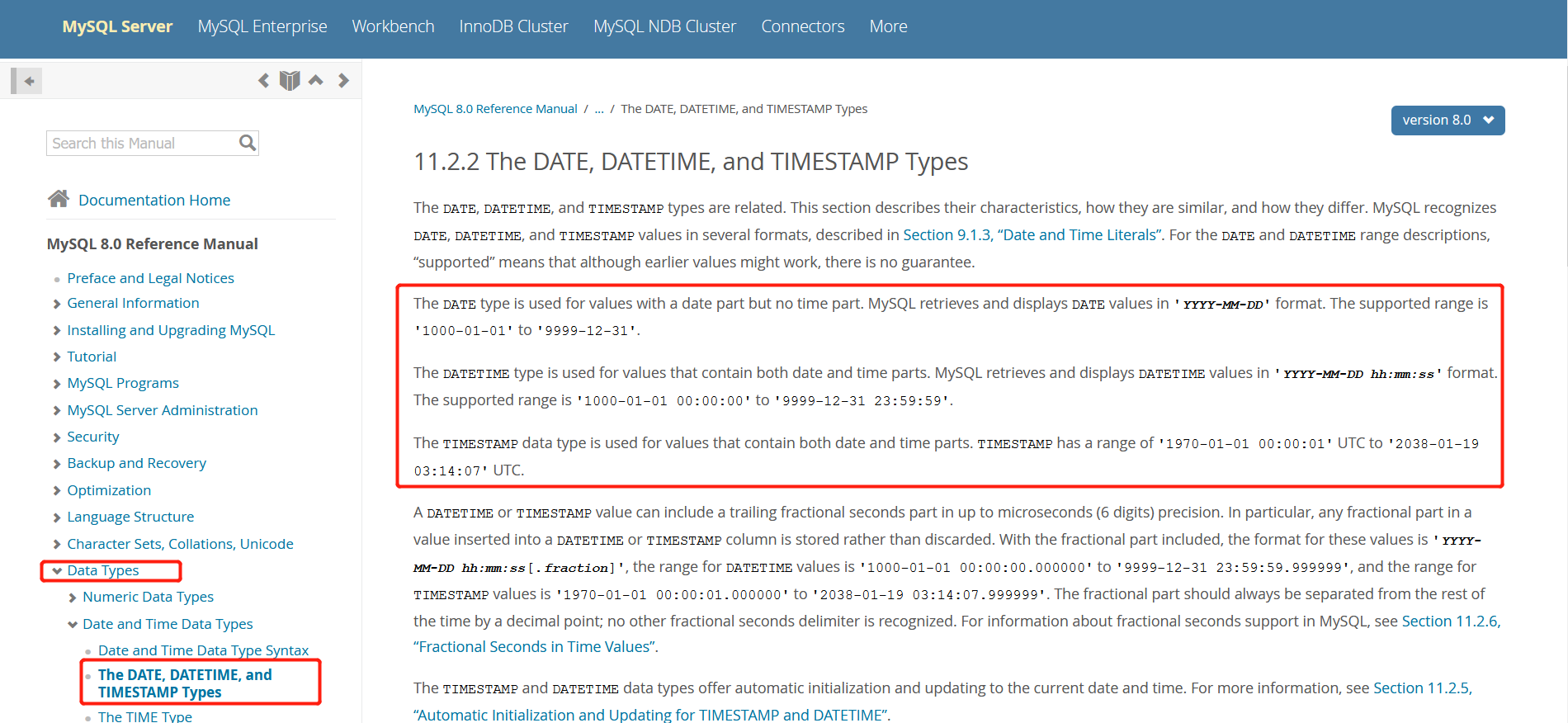Collapse the Date and Time Data Types arrow
1568x723 pixels.
(x=73, y=624)
